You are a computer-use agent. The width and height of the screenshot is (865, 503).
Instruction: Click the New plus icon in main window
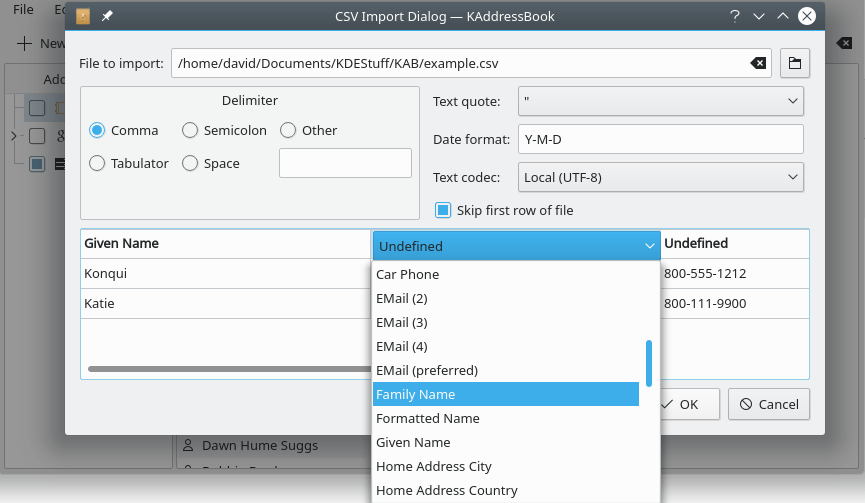24,44
